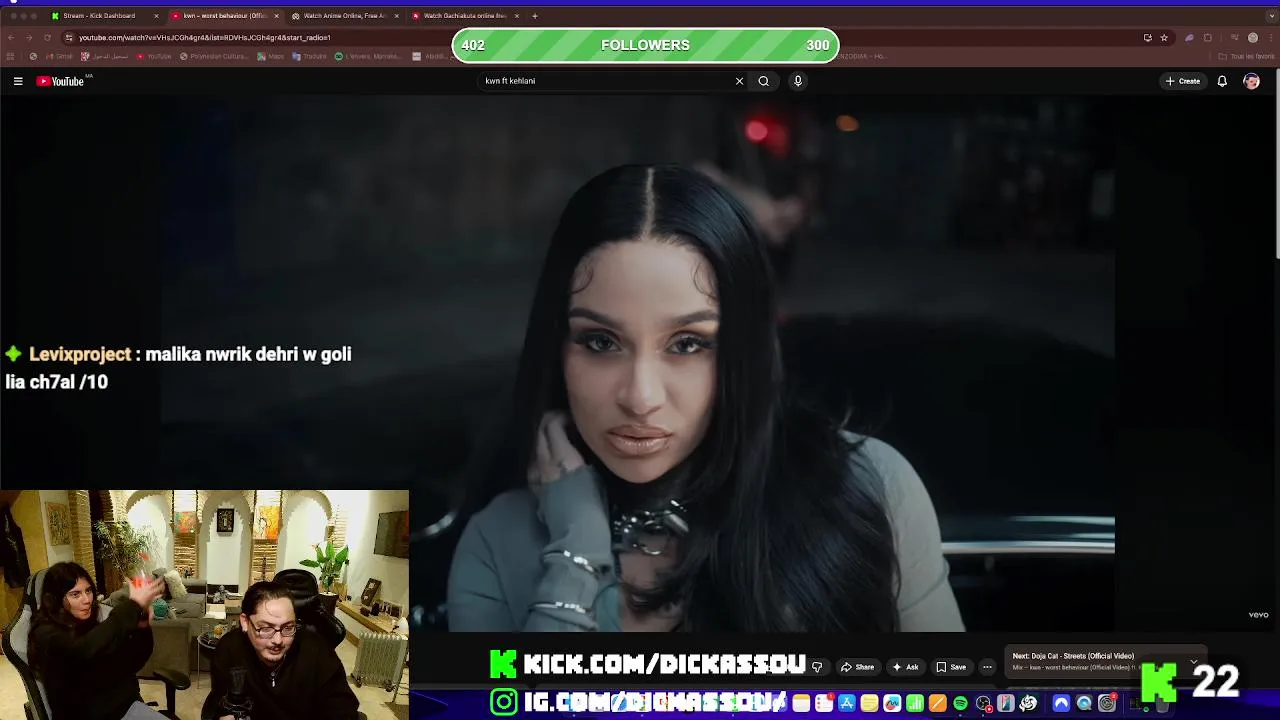Open App Store from the dock
The width and height of the screenshot is (1280, 720).
click(847, 704)
